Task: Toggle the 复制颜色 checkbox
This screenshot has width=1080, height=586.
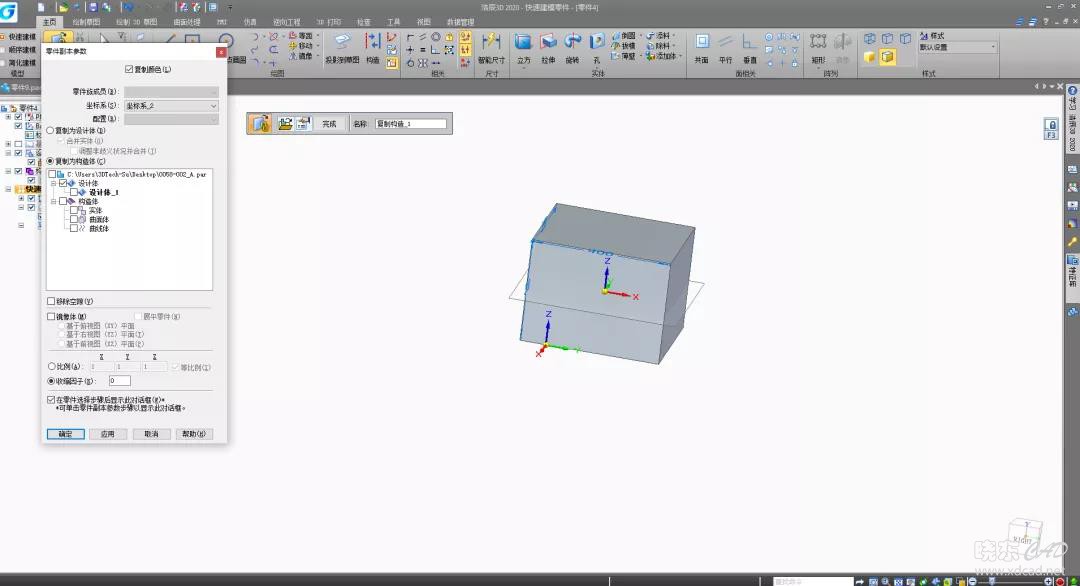Action: [129, 70]
